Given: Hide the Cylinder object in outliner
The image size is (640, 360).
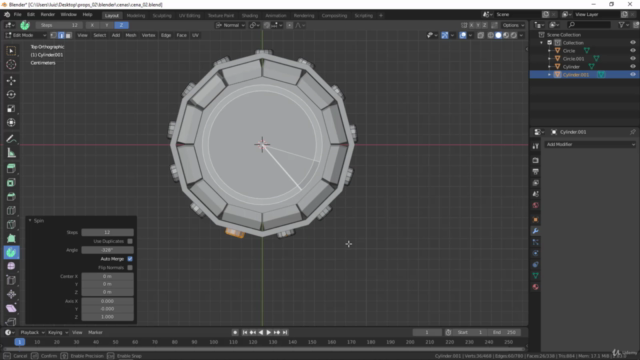Looking at the screenshot, I should coord(633,67).
